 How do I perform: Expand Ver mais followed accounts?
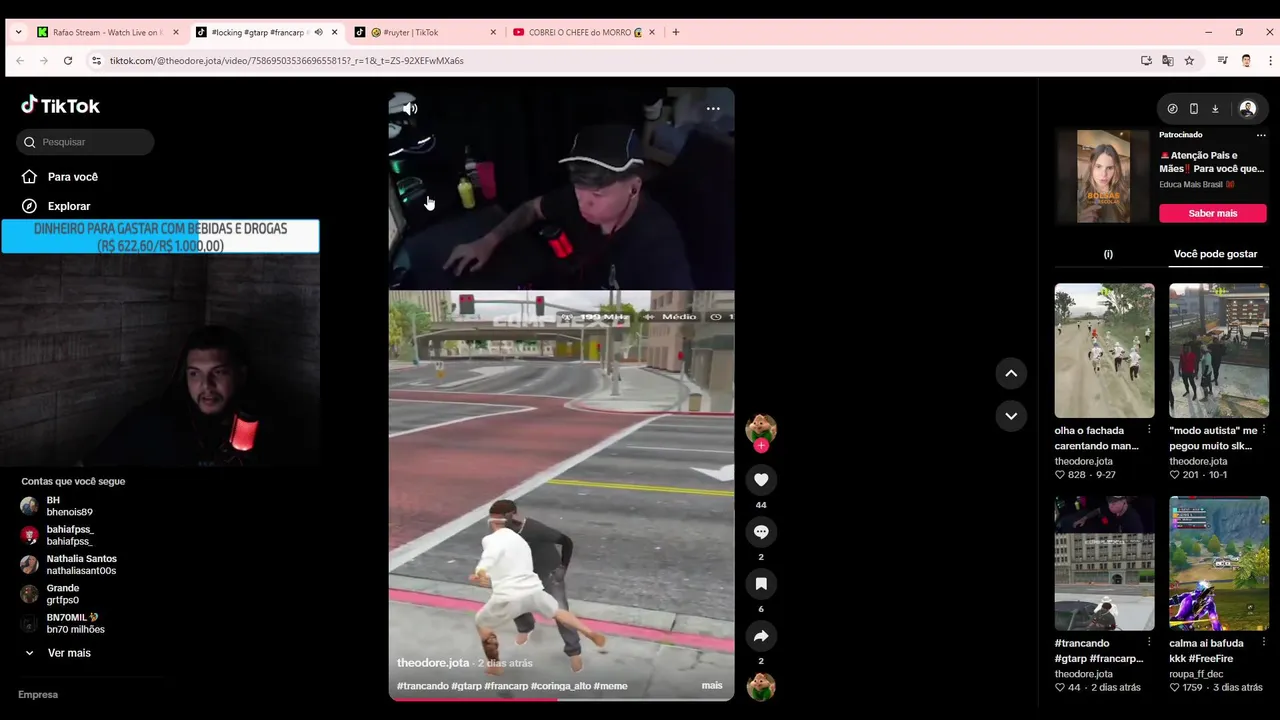(58, 653)
